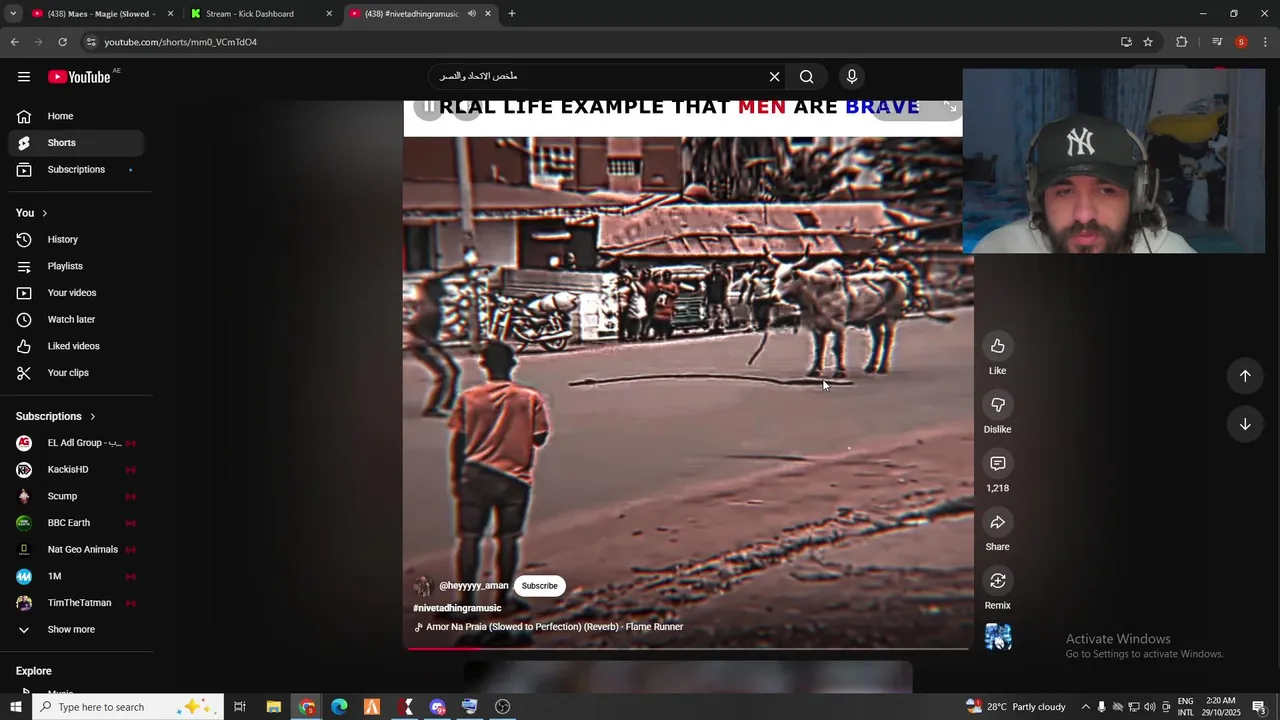Expand the You section
The image size is (1280, 720).
click(x=32, y=213)
